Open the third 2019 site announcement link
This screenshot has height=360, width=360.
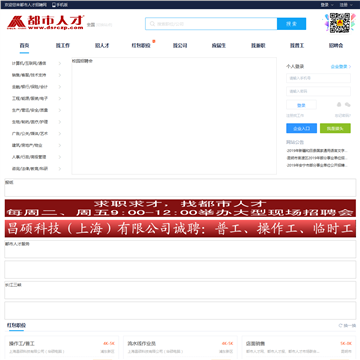coord(317,165)
